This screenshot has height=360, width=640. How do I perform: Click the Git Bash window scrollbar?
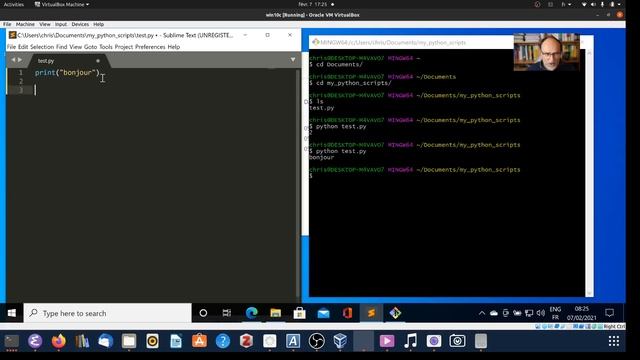point(589,173)
